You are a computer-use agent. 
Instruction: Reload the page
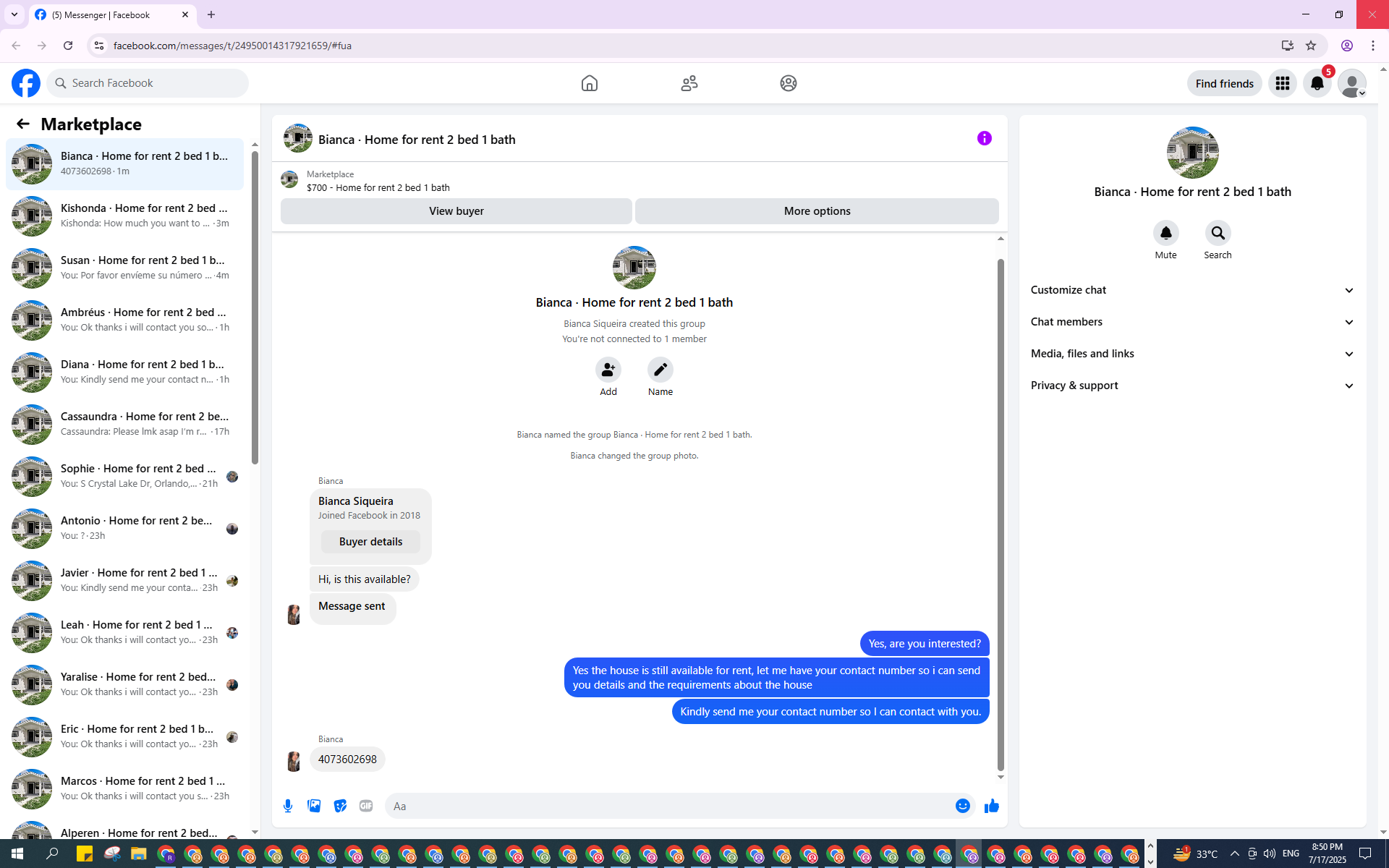68,46
